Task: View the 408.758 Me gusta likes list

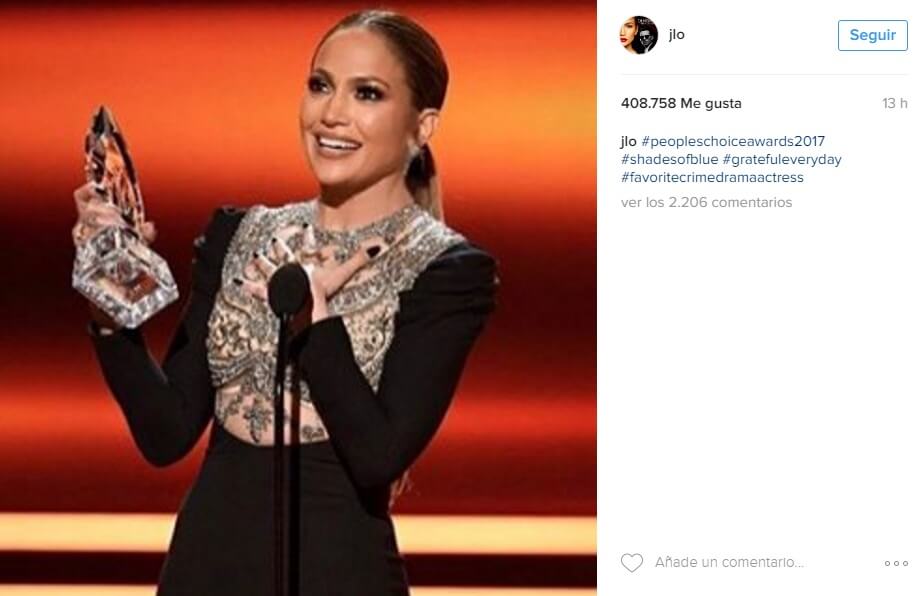Action: (681, 103)
